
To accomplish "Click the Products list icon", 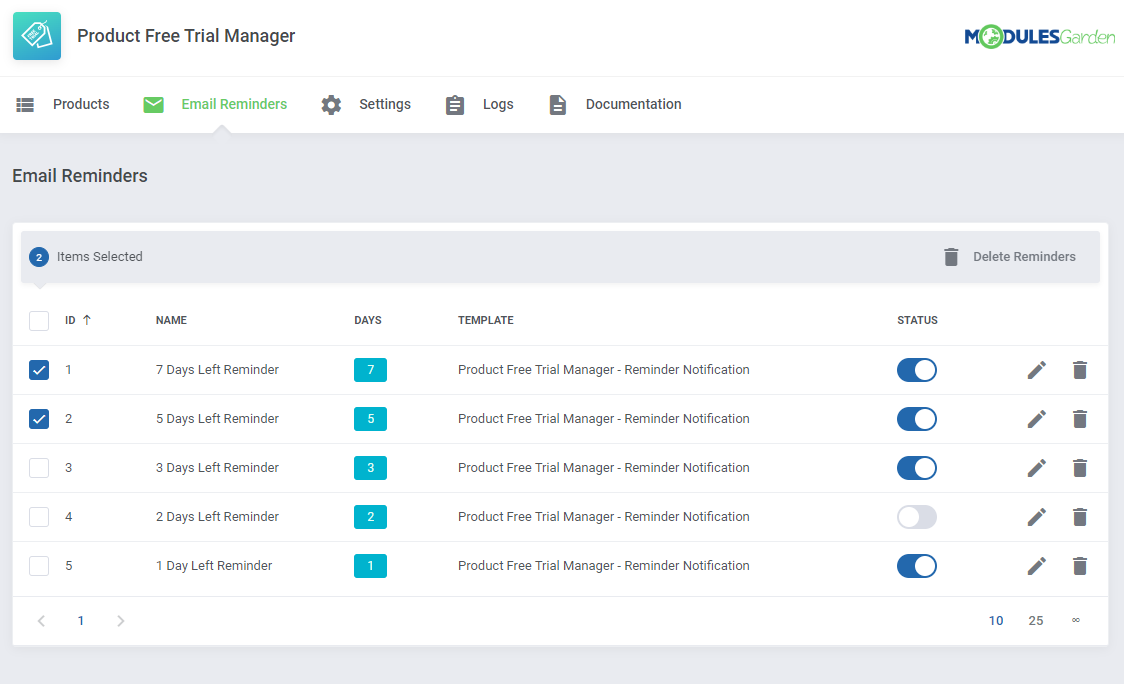I will point(25,105).
